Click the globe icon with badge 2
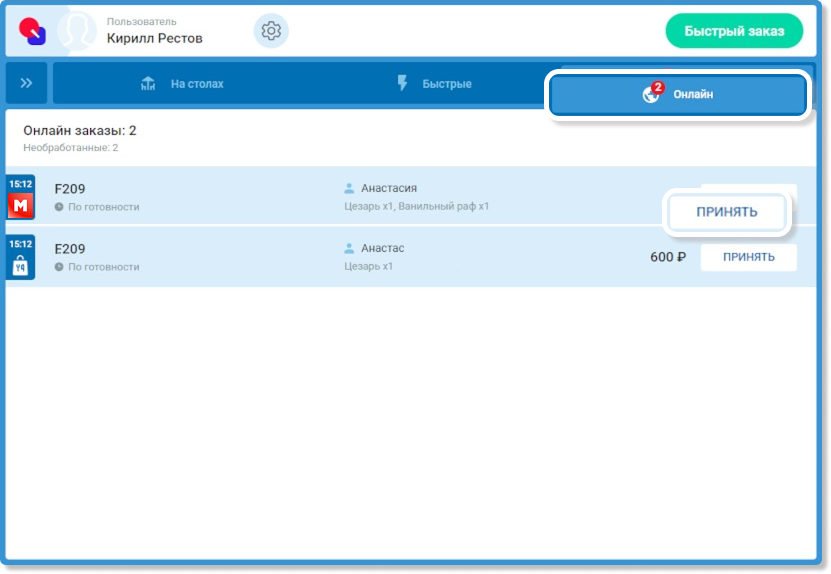This screenshot has height=574, width=831. coord(652,94)
